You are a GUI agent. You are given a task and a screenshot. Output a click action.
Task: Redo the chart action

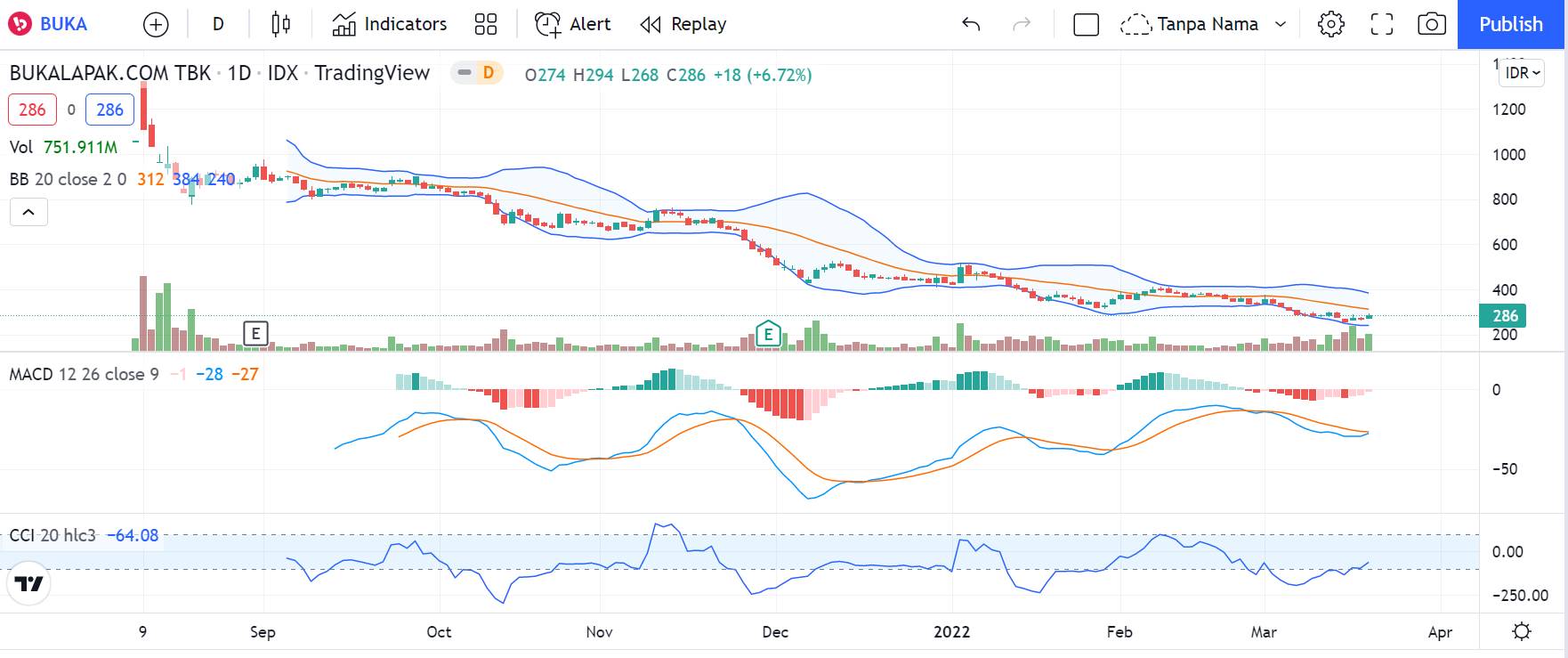[x=1022, y=24]
